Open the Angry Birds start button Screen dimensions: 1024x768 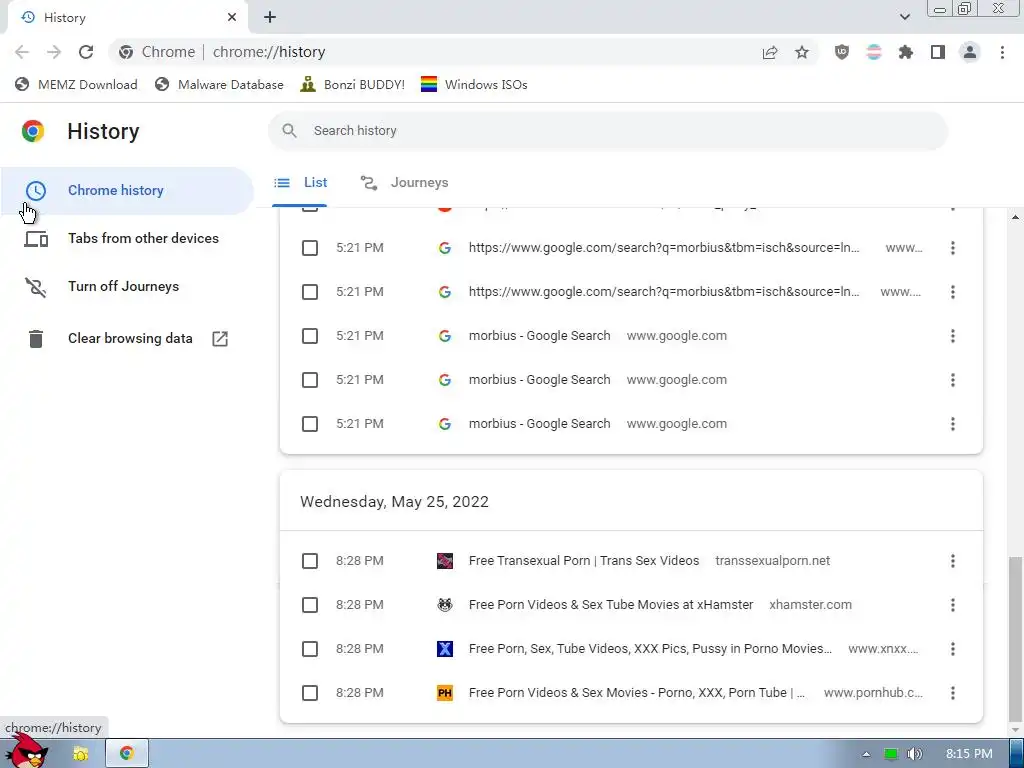click(25, 751)
